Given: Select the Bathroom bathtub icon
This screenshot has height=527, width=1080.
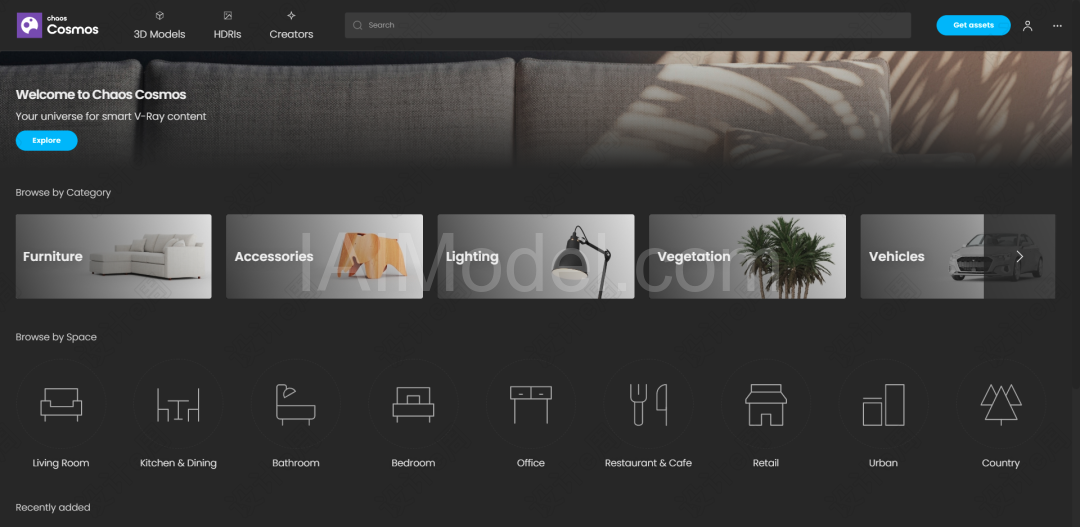Looking at the screenshot, I should click(x=295, y=404).
